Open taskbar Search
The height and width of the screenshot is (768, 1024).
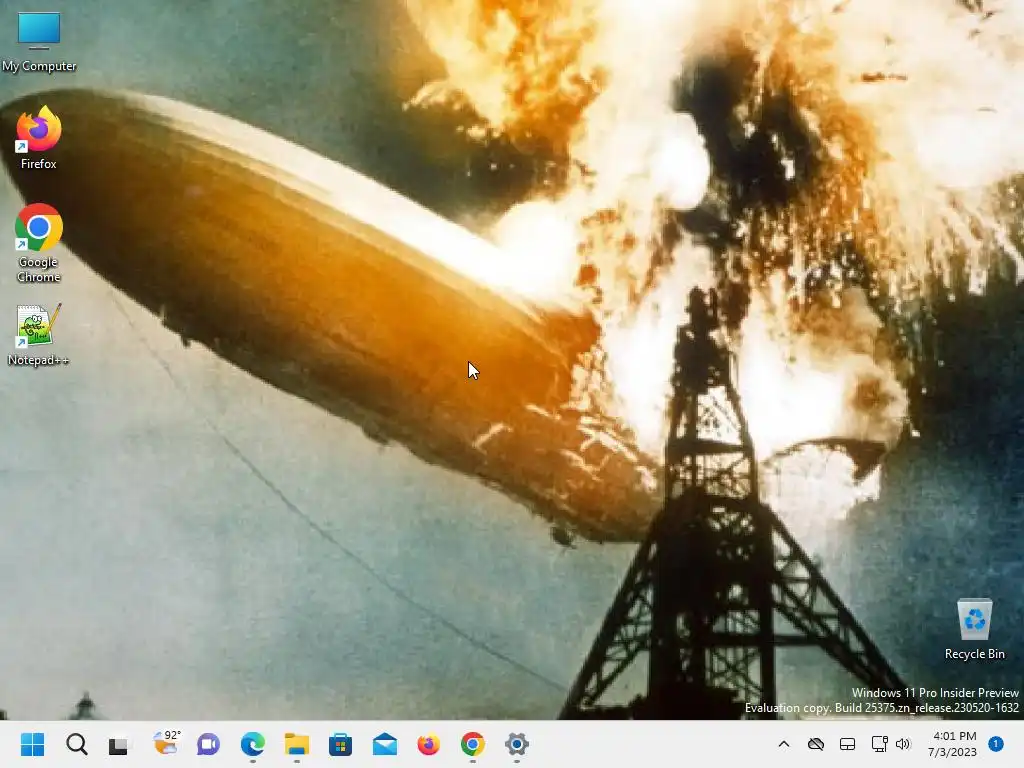point(76,744)
